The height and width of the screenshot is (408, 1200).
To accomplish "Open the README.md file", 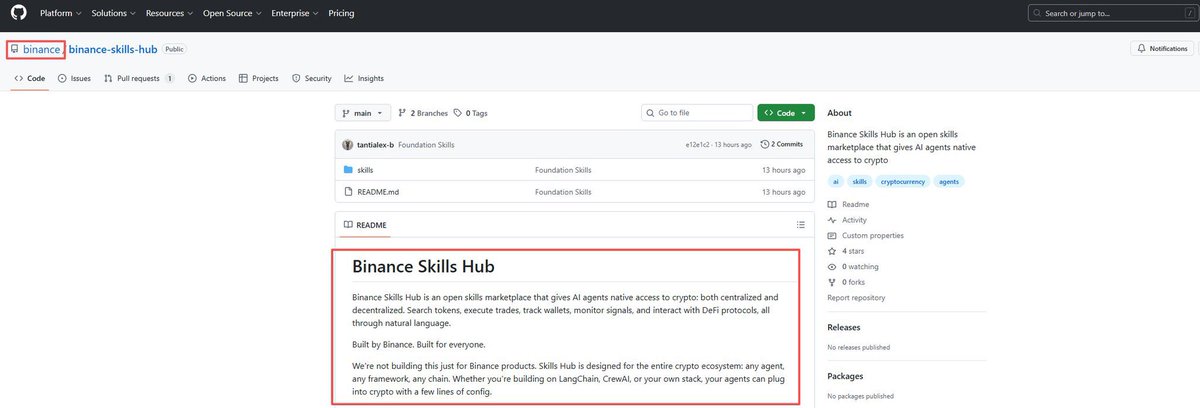I will click(378, 192).
